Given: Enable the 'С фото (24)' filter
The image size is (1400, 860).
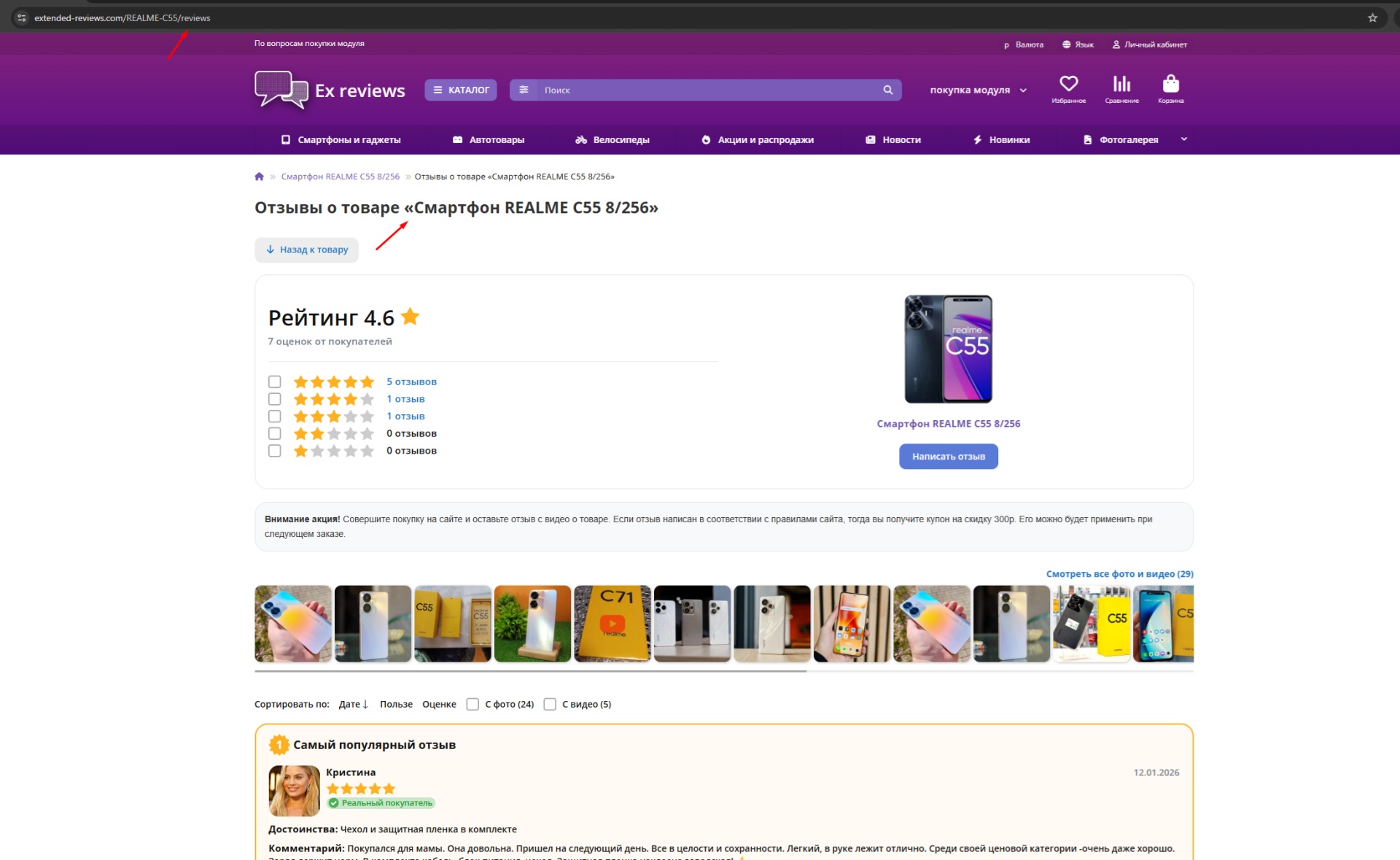Looking at the screenshot, I should 472,704.
